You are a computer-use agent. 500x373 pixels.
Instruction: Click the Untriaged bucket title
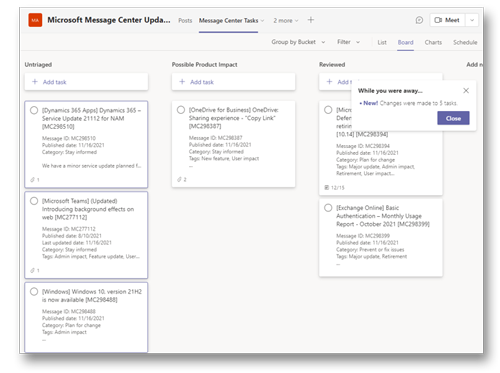tap(38, 65)
